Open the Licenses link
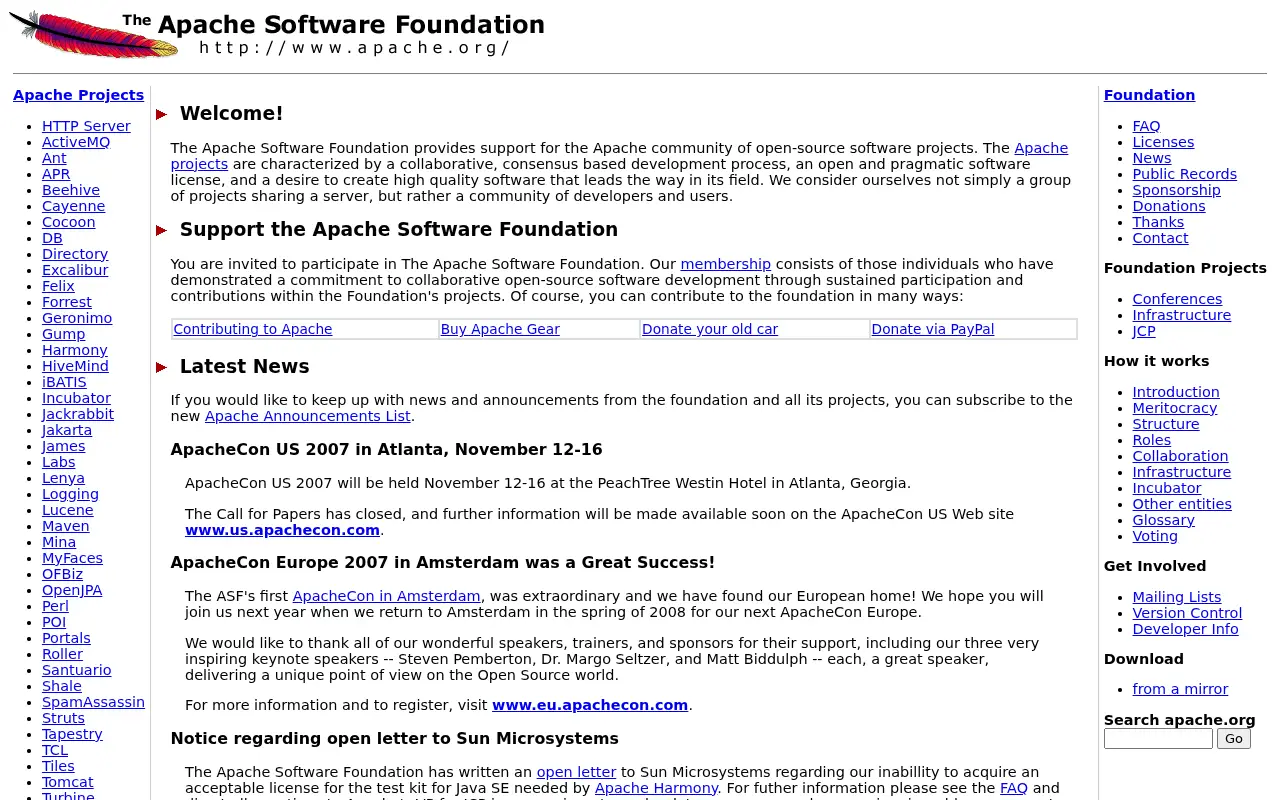The height and width of the screenshot is (800, 1280). pyautogui.click(x=1163, y=142)
